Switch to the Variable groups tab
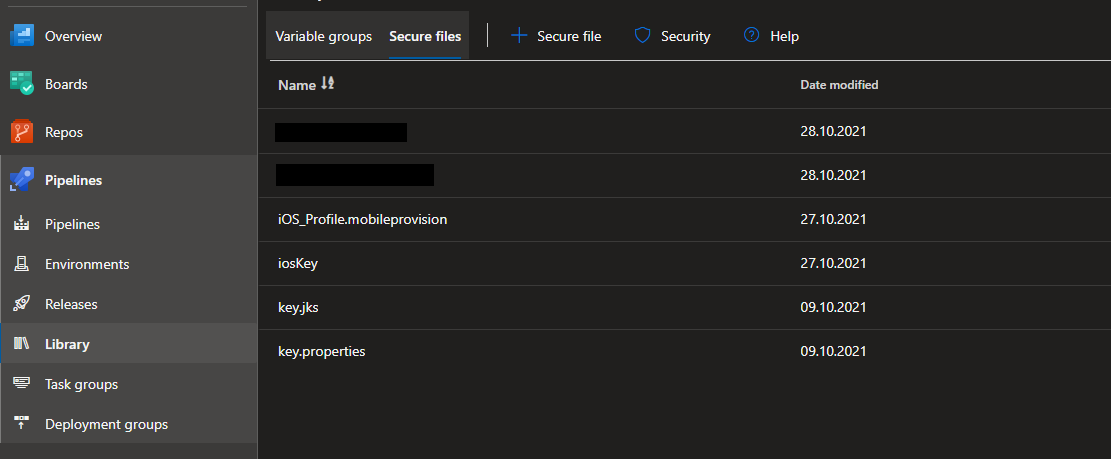Screen dimensions: 1111x459 pos(323,36)
